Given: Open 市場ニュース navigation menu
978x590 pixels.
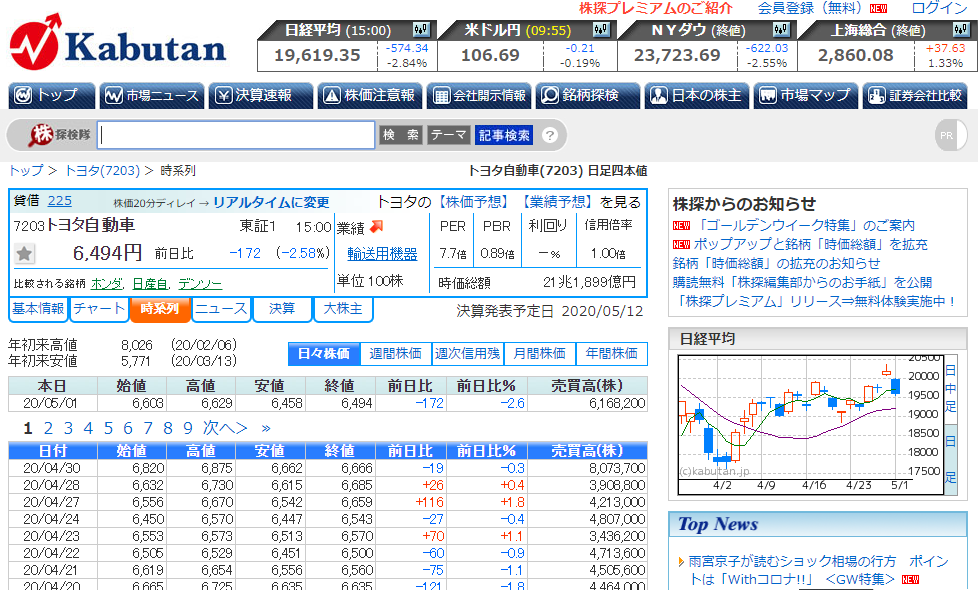Looking at the screenshot, I should (x=152, y=95).
